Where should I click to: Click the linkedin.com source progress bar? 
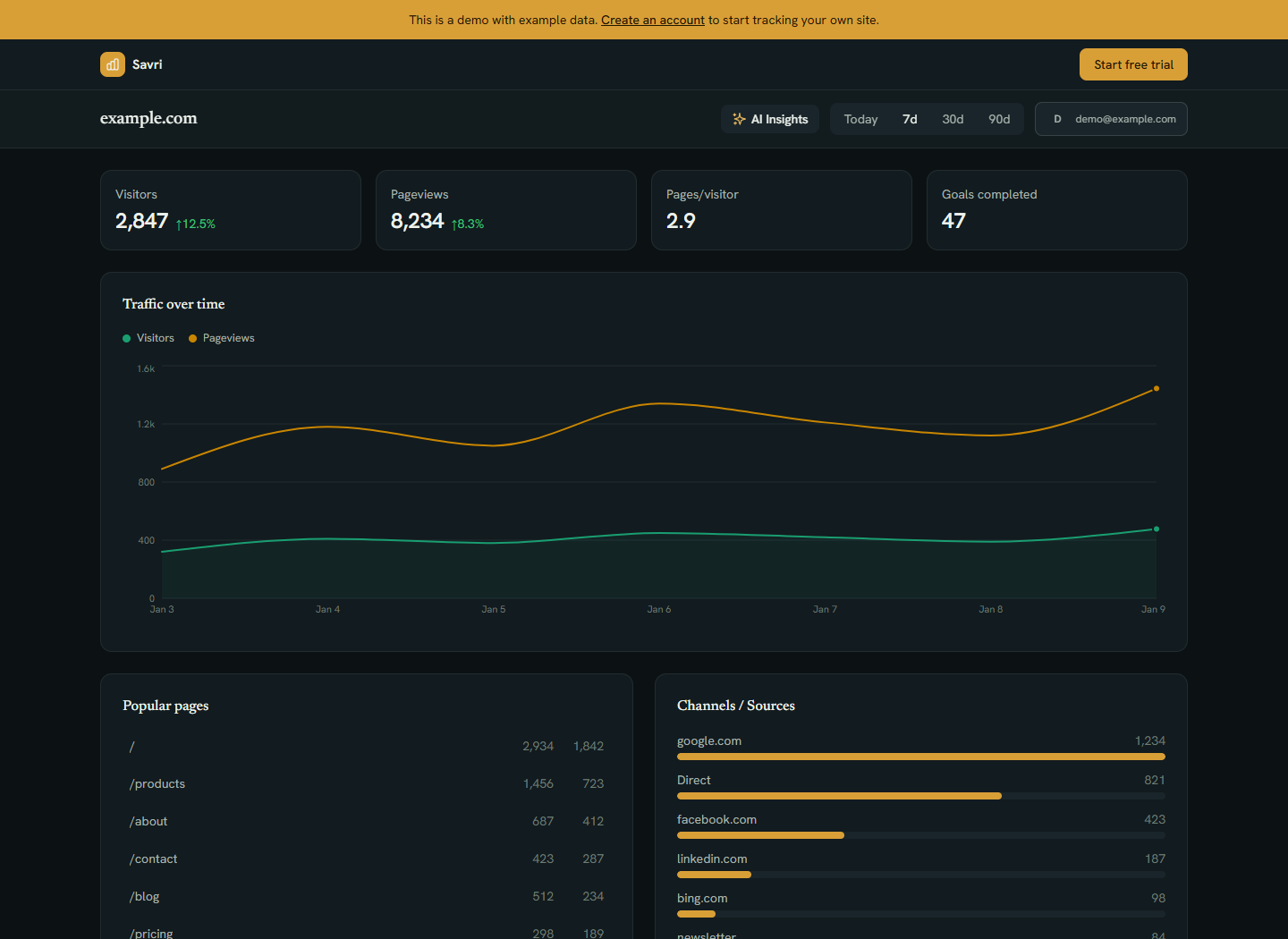click(x=921, y=875)
